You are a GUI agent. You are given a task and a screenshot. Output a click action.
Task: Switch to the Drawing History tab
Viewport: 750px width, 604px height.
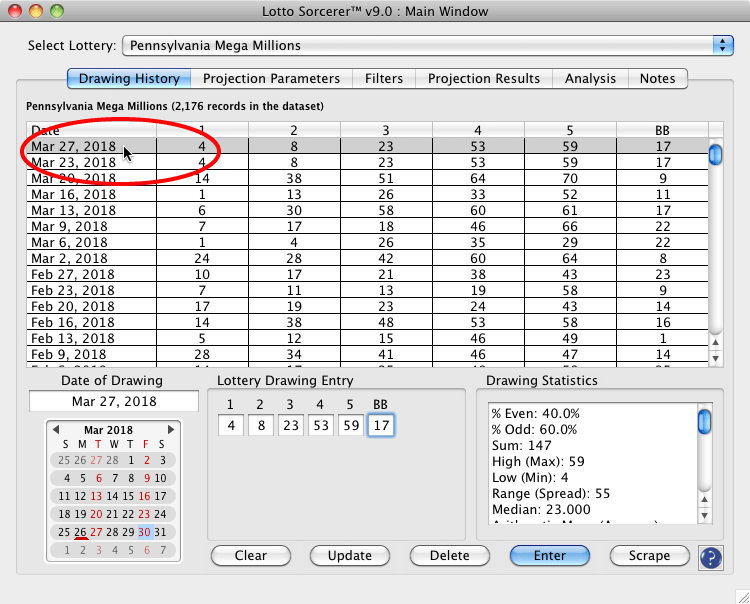tap(129, 78)
